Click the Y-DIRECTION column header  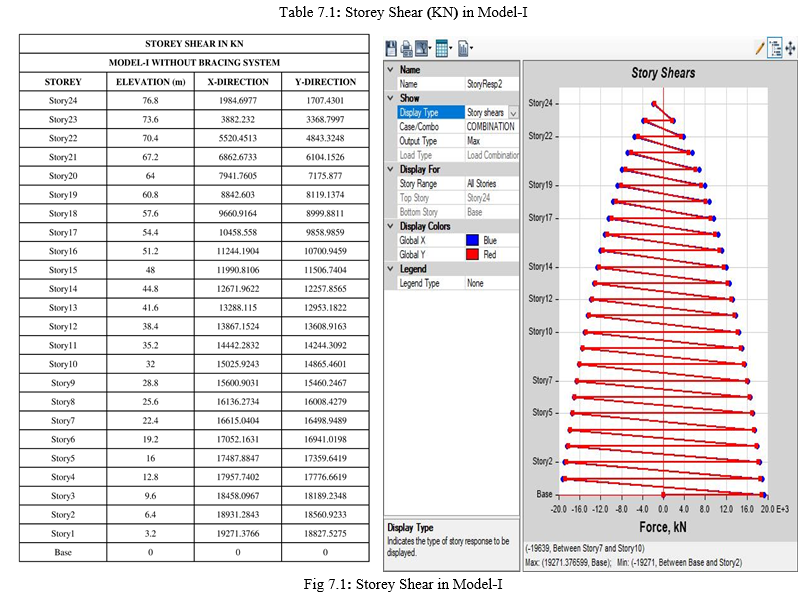coord(326,82)
